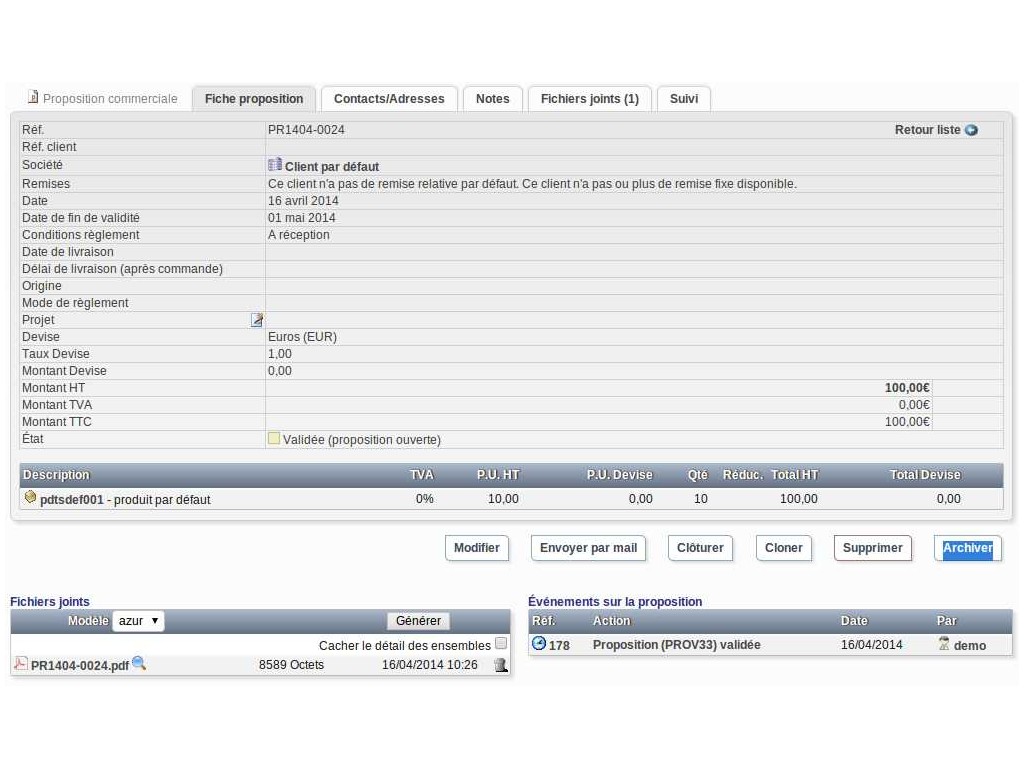This screenshot has height=768, width=1024.
Task: Open the Suivi tab
Action: coord(684,99)
